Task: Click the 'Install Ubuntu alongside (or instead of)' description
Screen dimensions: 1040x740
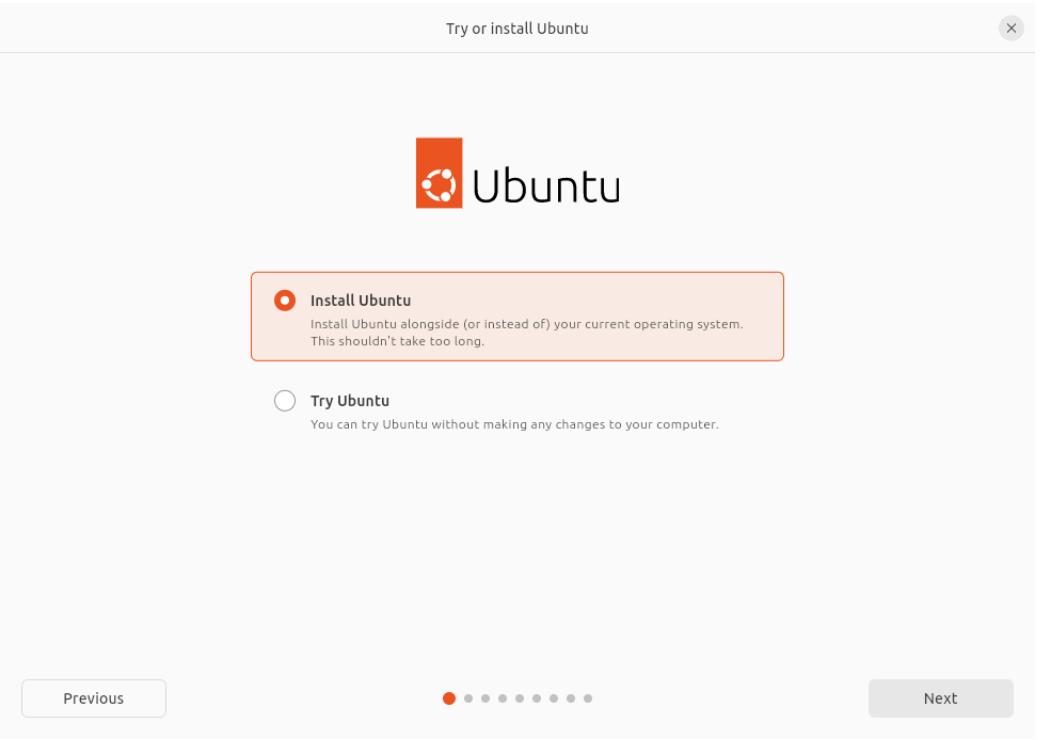Action: coord(432,326)
